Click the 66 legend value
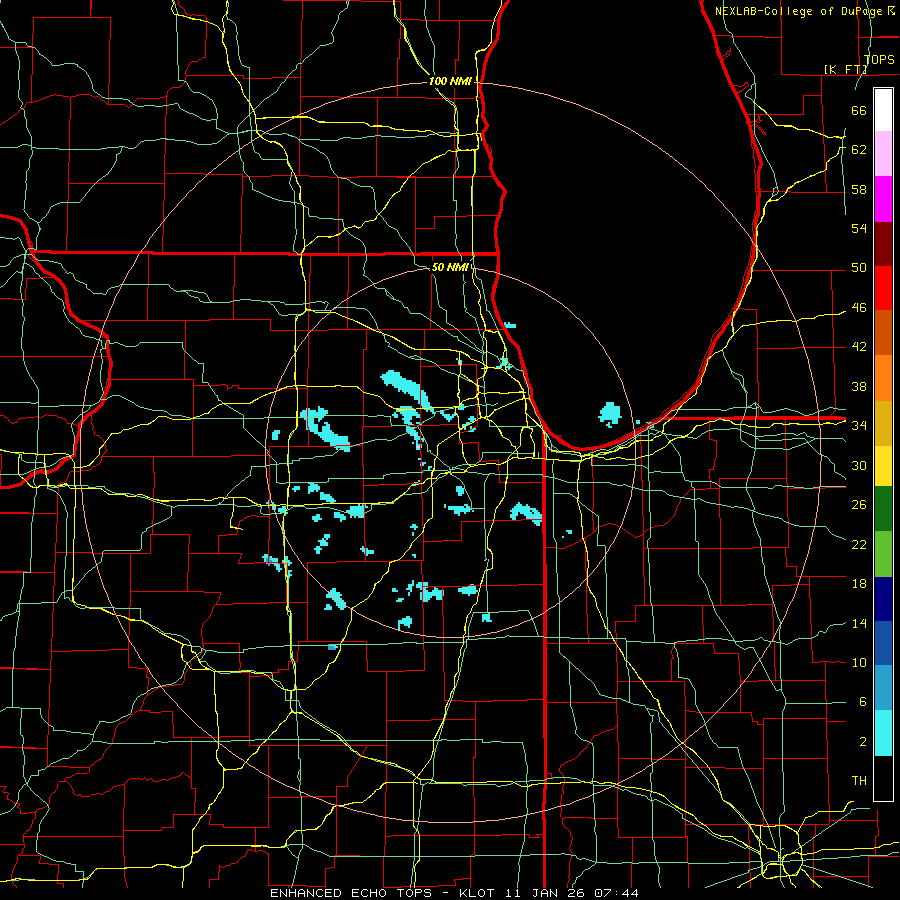Image resolution: width=900 pixels, height=900 pixels. (x=859, y=110)
